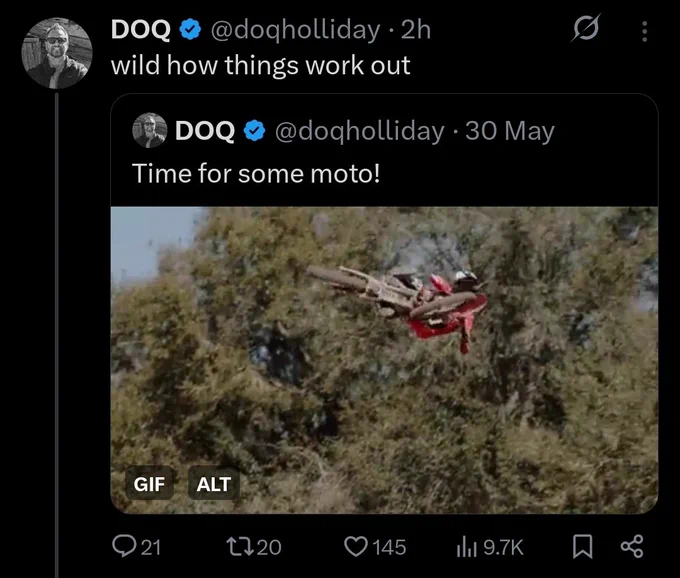Open the @doqholliday handle in the main tweet

pyautogui.click(x=295, y=30)
